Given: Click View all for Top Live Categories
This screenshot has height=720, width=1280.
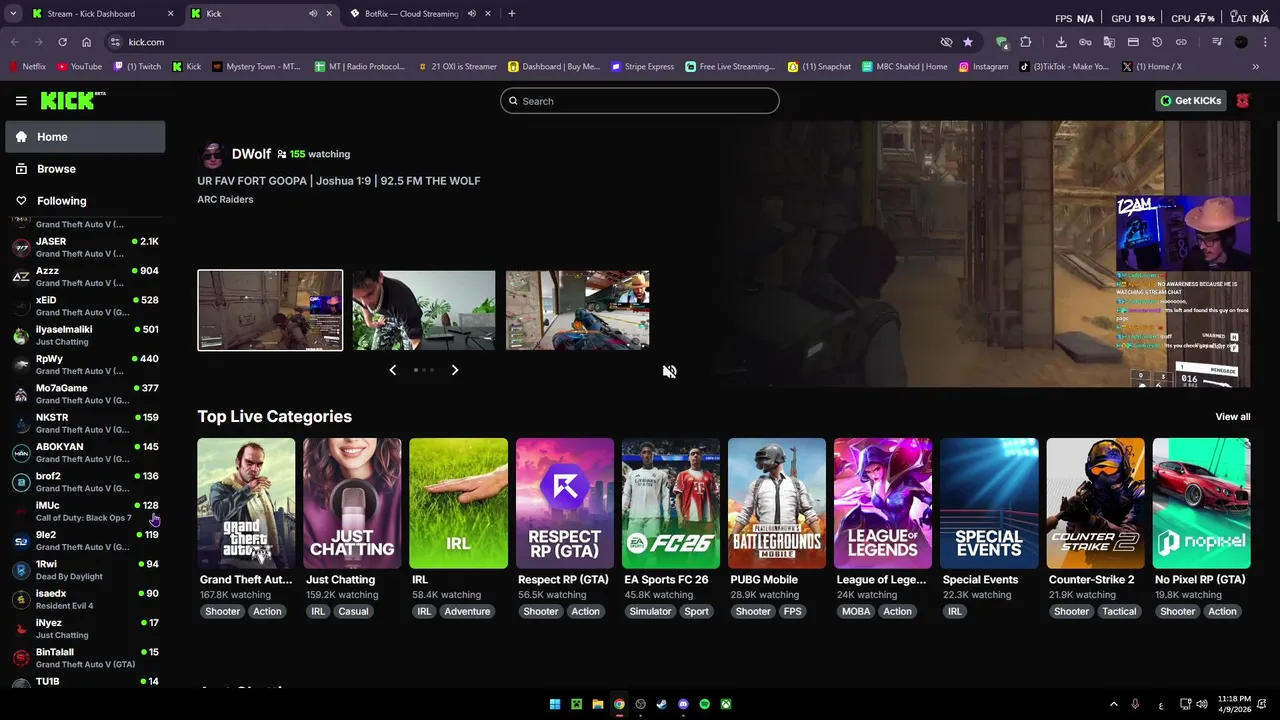Looking at the screenshot, I should click(1232, 417).
